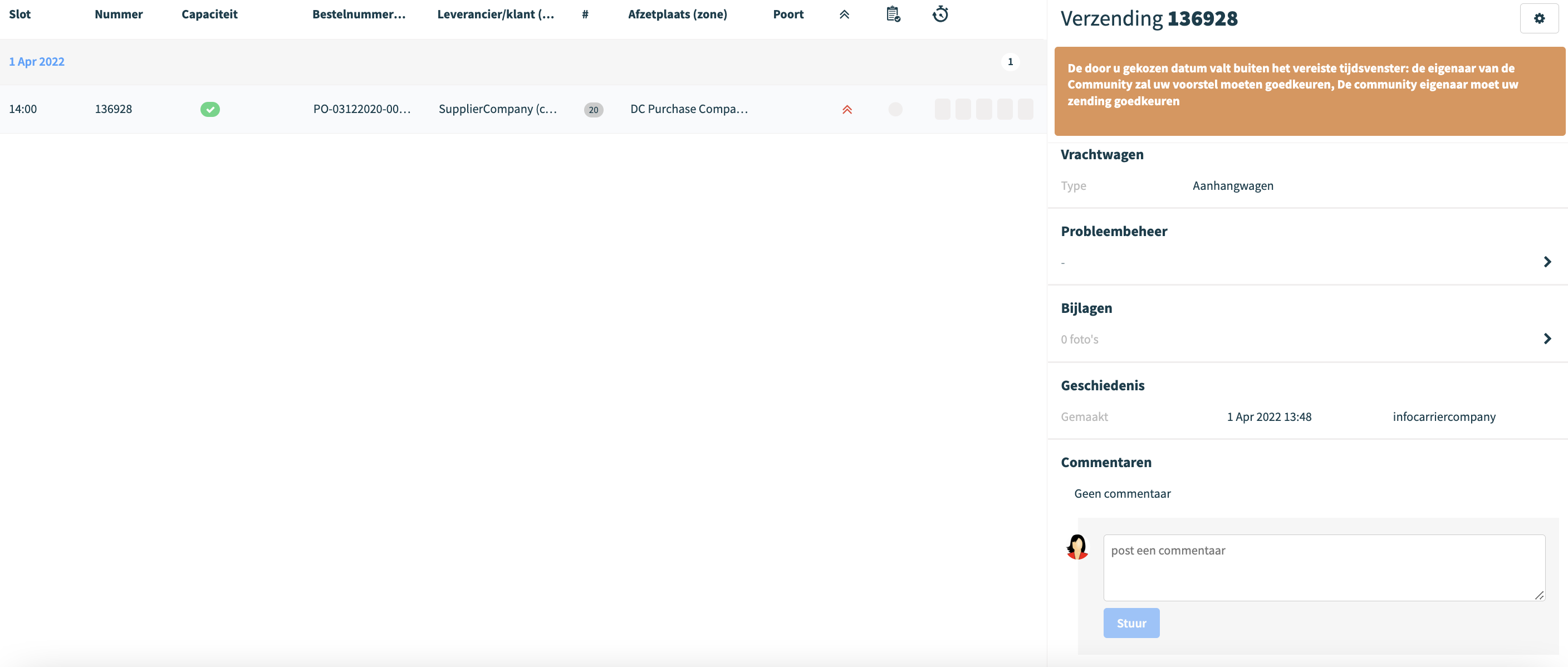Click the priority double-chevron column header

(844, 14)
